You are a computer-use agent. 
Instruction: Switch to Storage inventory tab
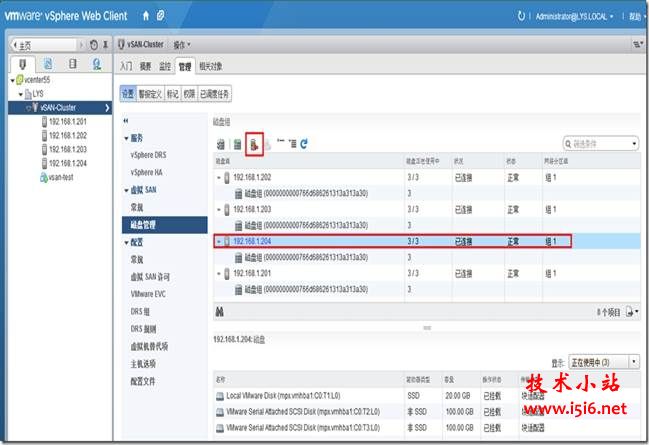coord(72,64)
